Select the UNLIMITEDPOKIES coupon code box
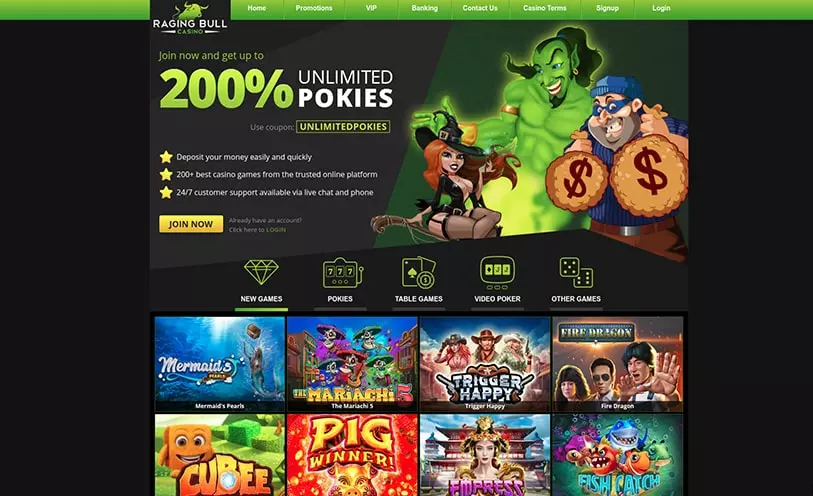Viewport: 813px width, 496px height. pos(343,126)
